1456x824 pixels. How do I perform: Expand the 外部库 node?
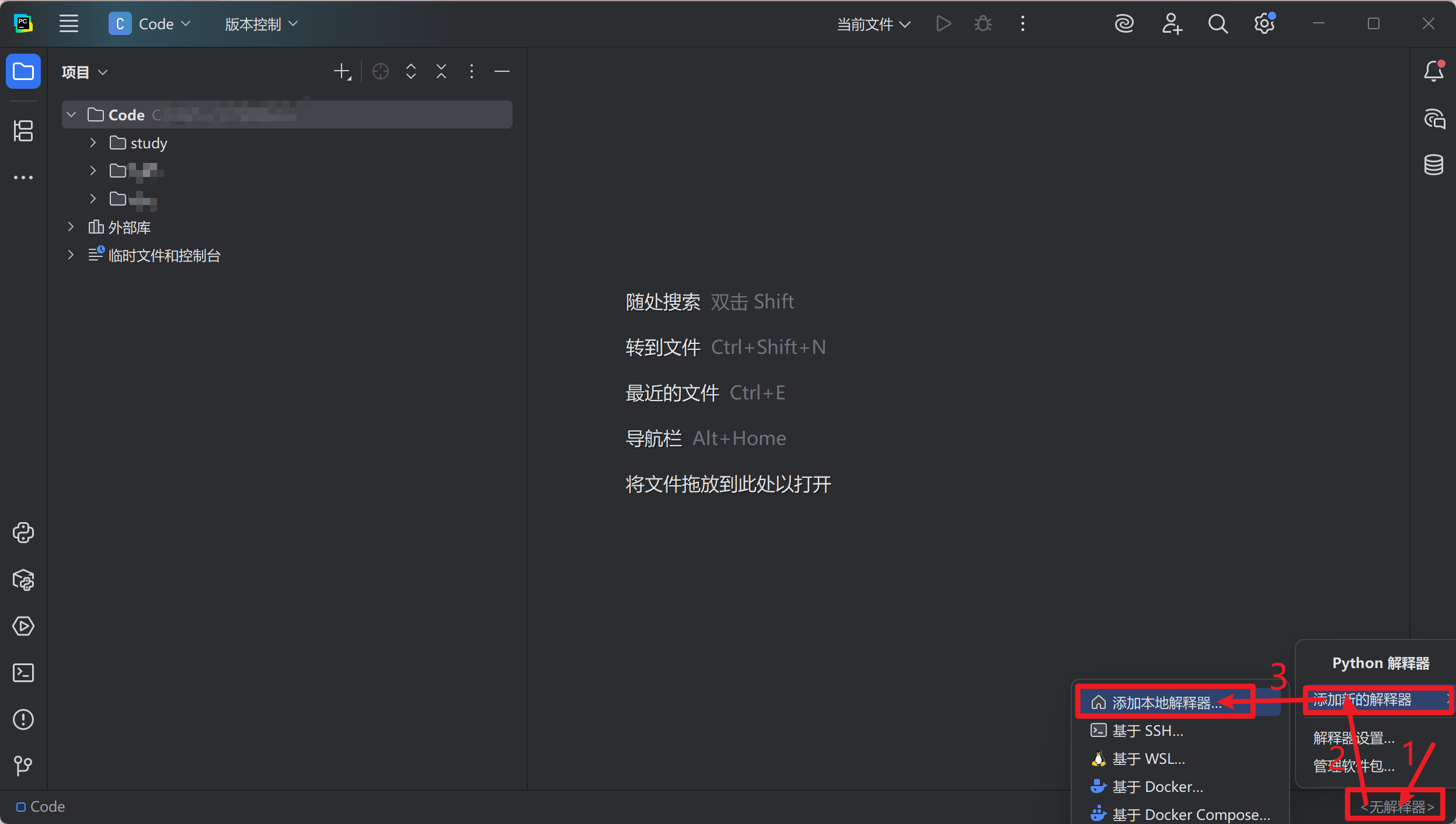coord(71,227)
